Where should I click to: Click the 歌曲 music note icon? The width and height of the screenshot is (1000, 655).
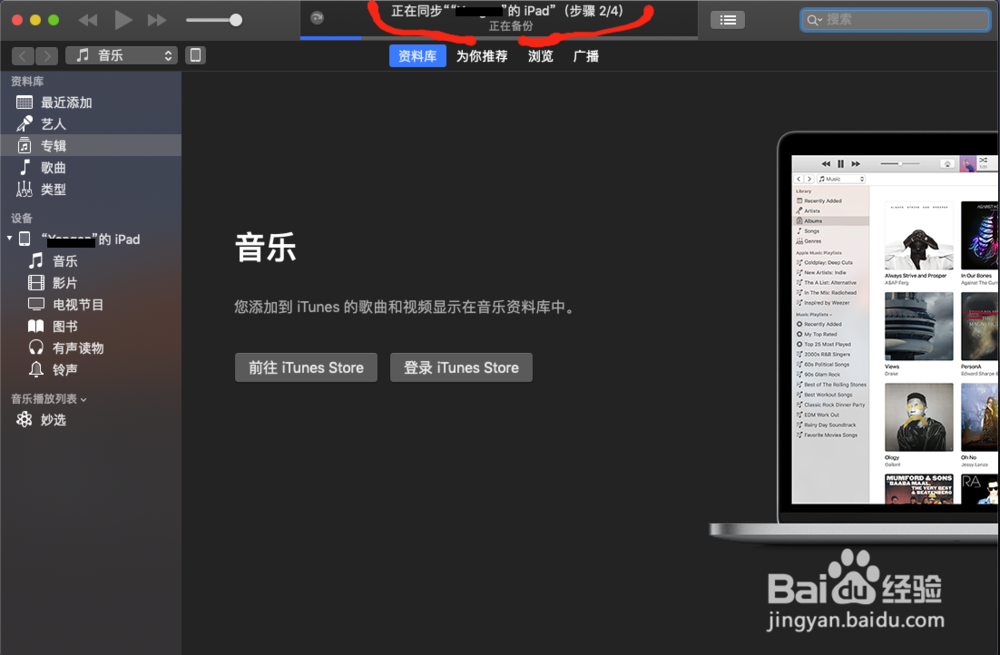24,167
